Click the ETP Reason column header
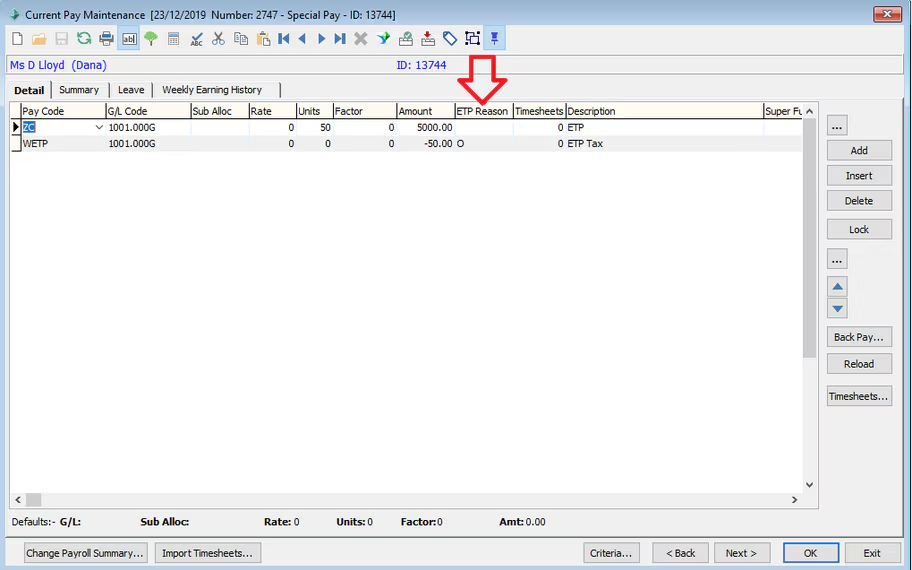Viewport: 912px width, 570px height. tap(484, 111)
